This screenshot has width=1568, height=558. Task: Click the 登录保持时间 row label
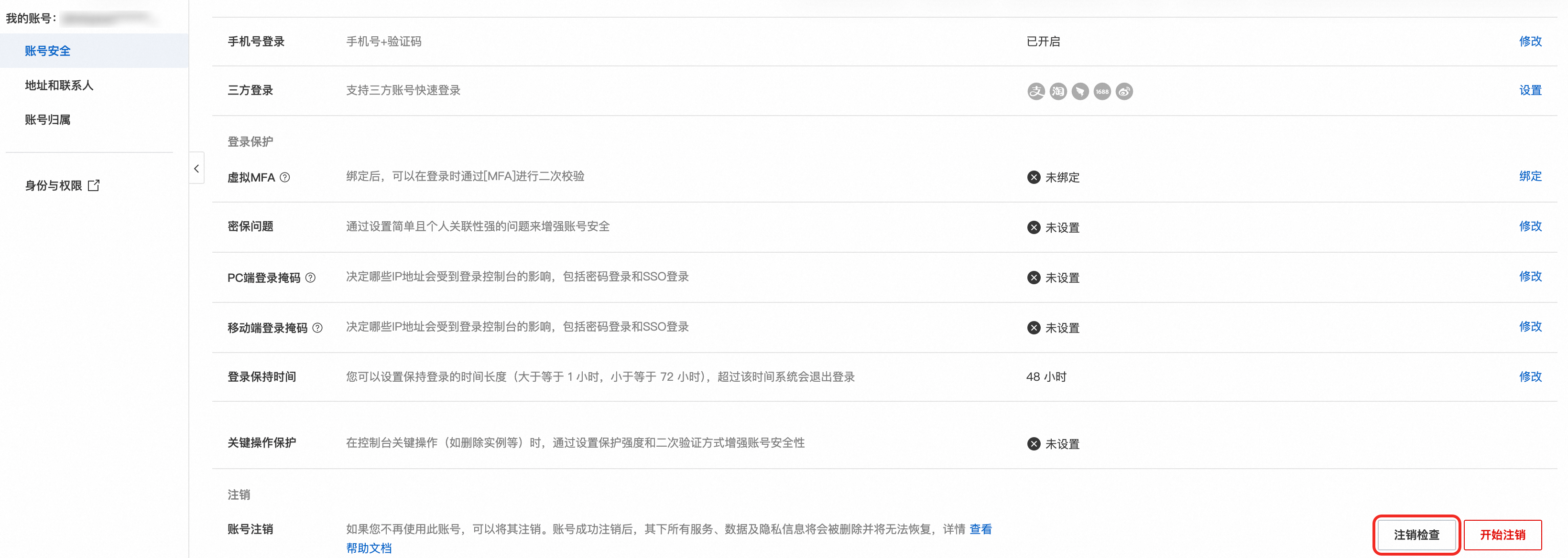(262, 376)
